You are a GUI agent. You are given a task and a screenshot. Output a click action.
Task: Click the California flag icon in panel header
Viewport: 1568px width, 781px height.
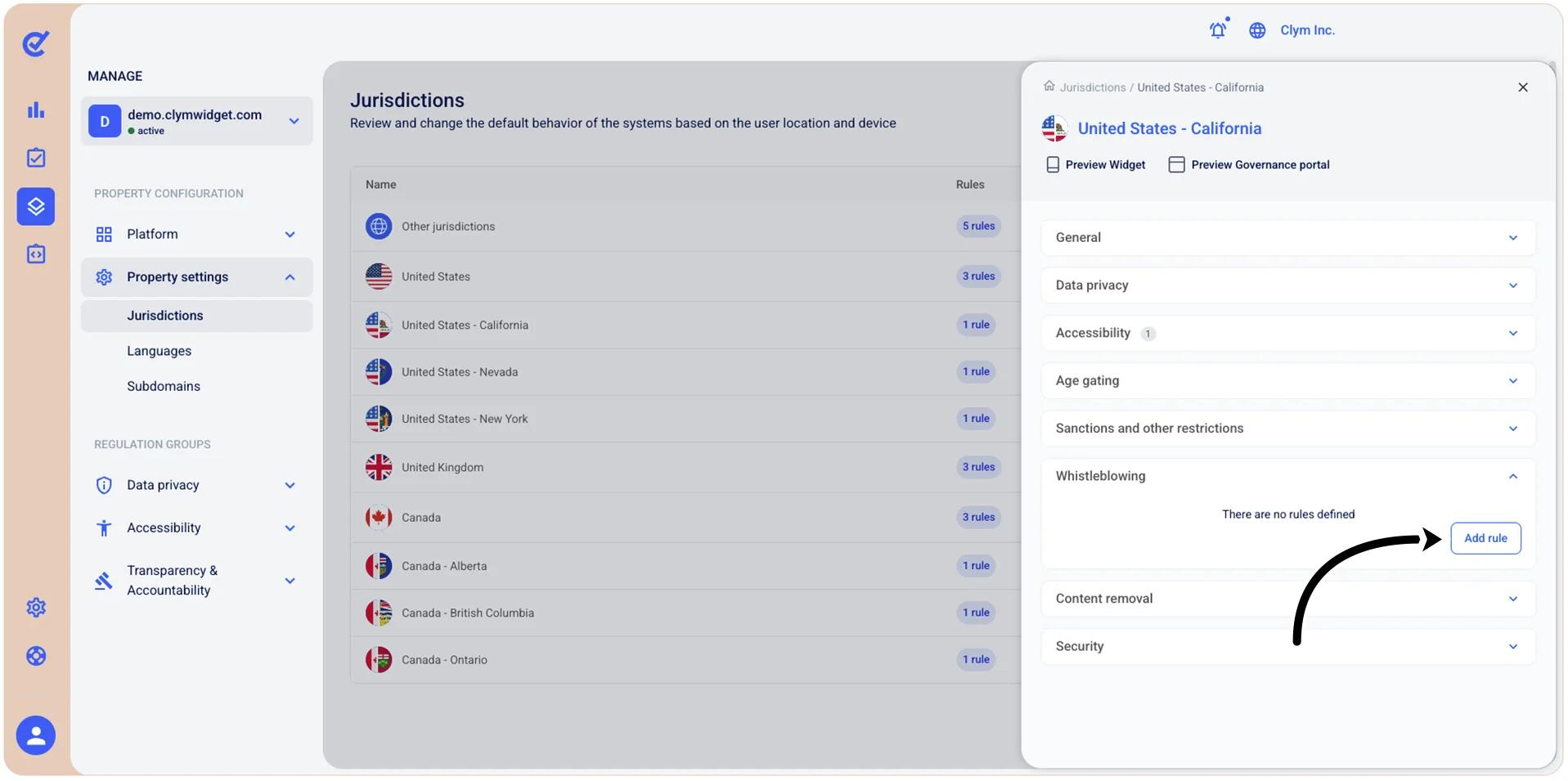1055,128
